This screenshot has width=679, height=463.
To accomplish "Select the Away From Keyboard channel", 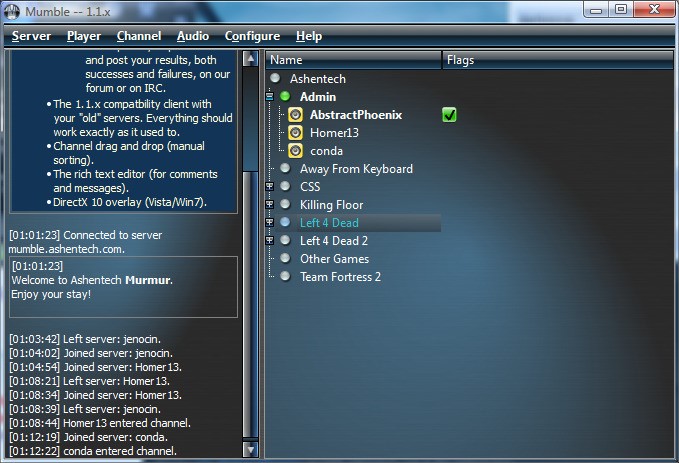I will (x=356, y=168).
